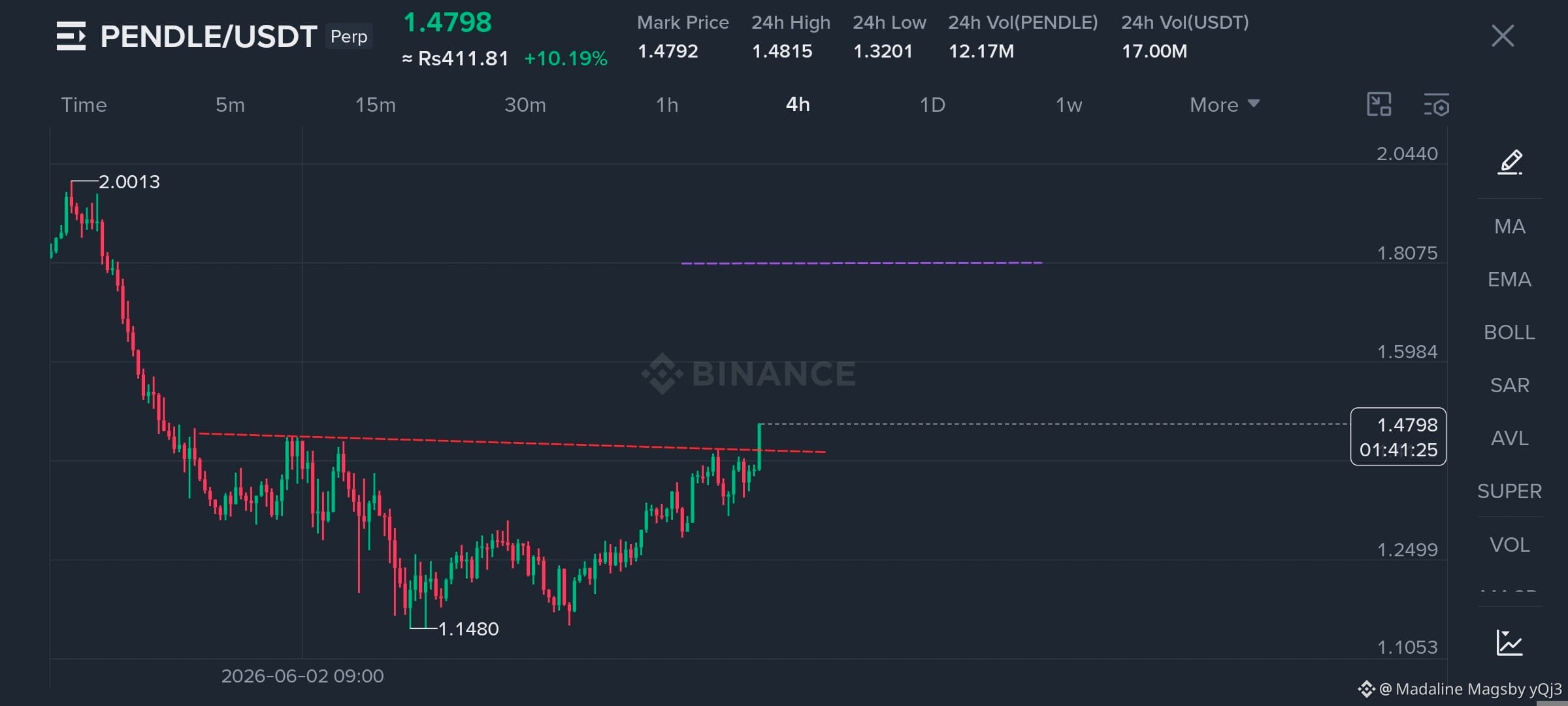Open the line chart indicator icon
The image size is (1568, 706).
(x=1509, y=642)
